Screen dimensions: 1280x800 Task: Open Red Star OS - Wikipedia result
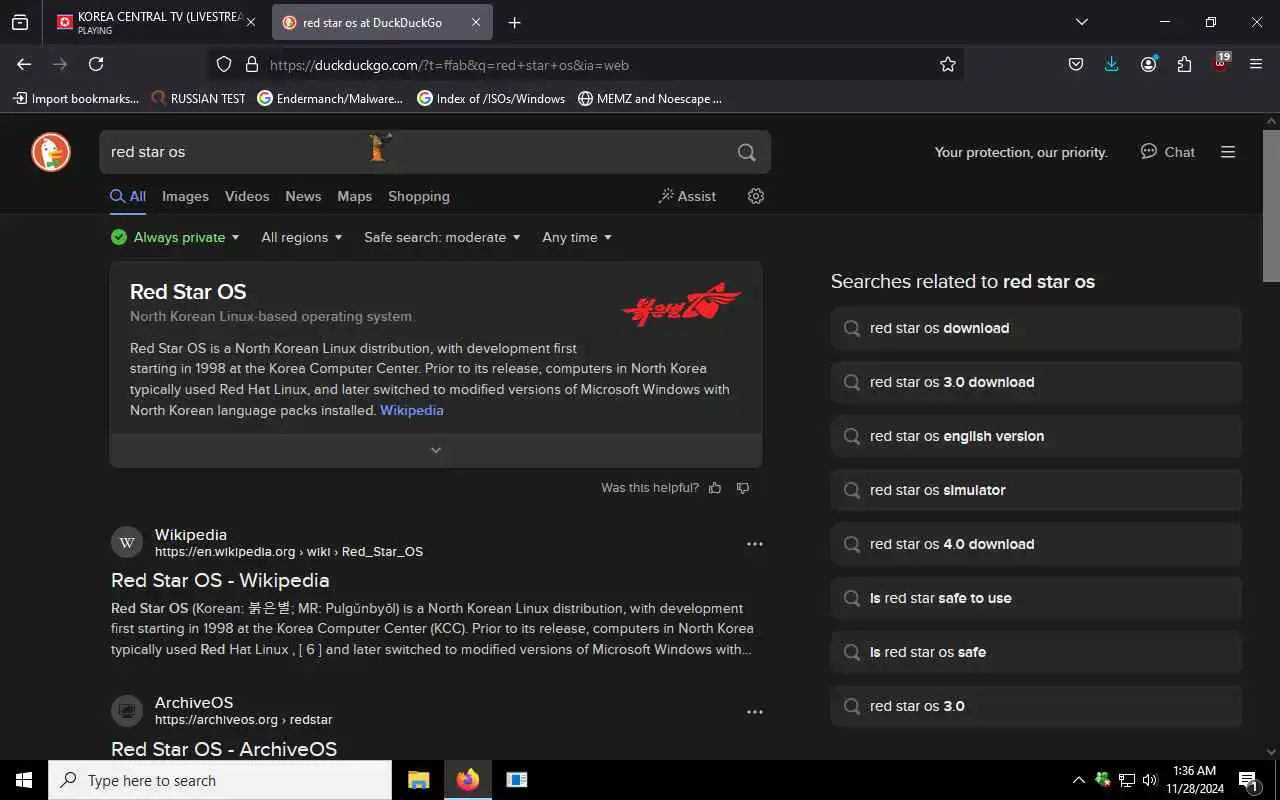coord(220,580)
